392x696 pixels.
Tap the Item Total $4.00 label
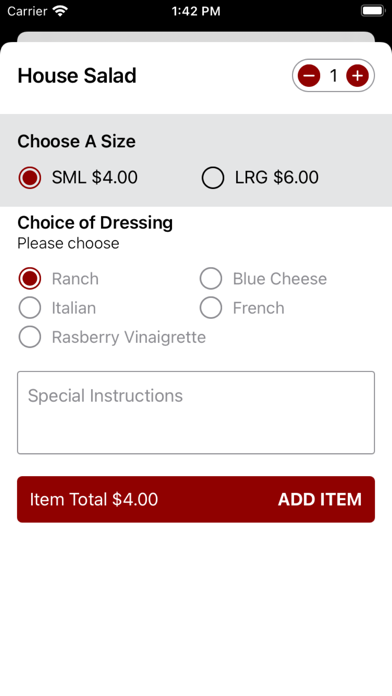click(x=94, y=499)
